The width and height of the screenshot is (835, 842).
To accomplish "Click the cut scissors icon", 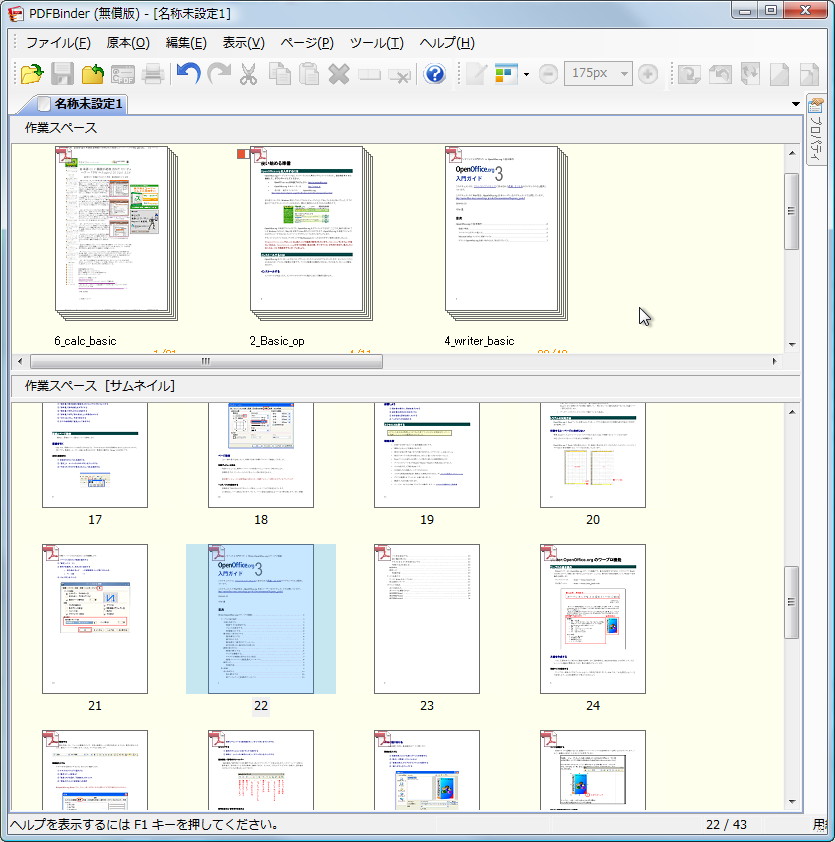I will click(248, 74).
